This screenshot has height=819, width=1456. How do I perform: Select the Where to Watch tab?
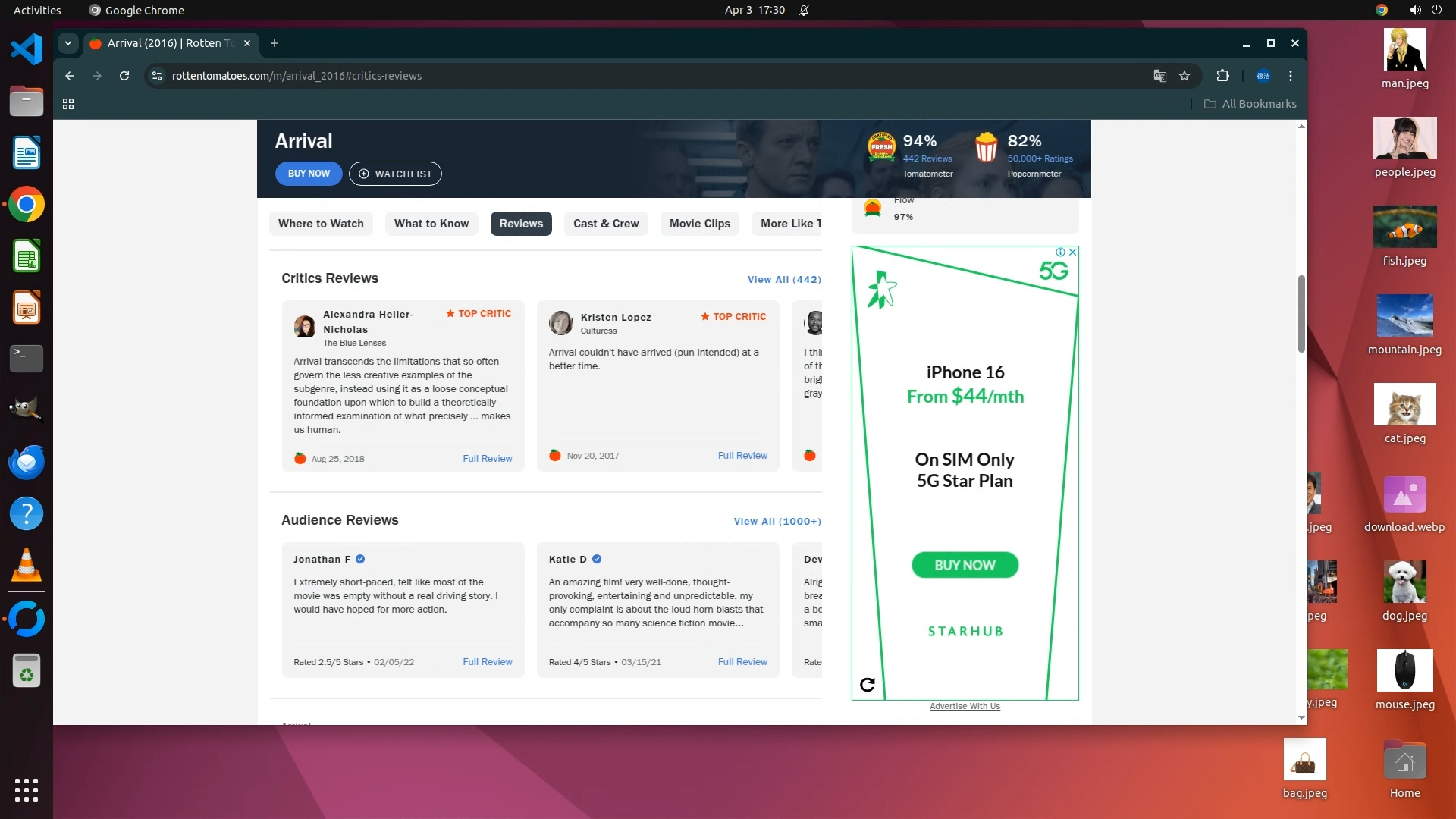click(320, 224)
